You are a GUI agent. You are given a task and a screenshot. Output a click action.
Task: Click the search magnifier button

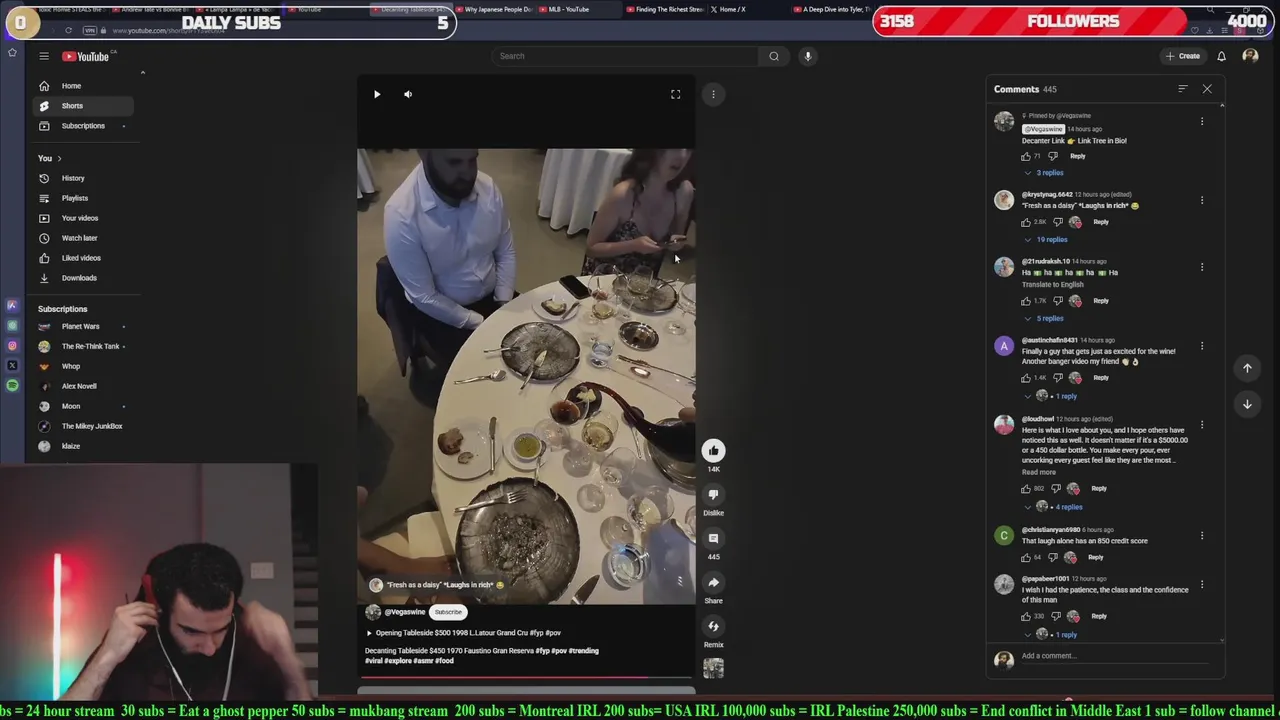pyautogui.click(x=773, y=56)
